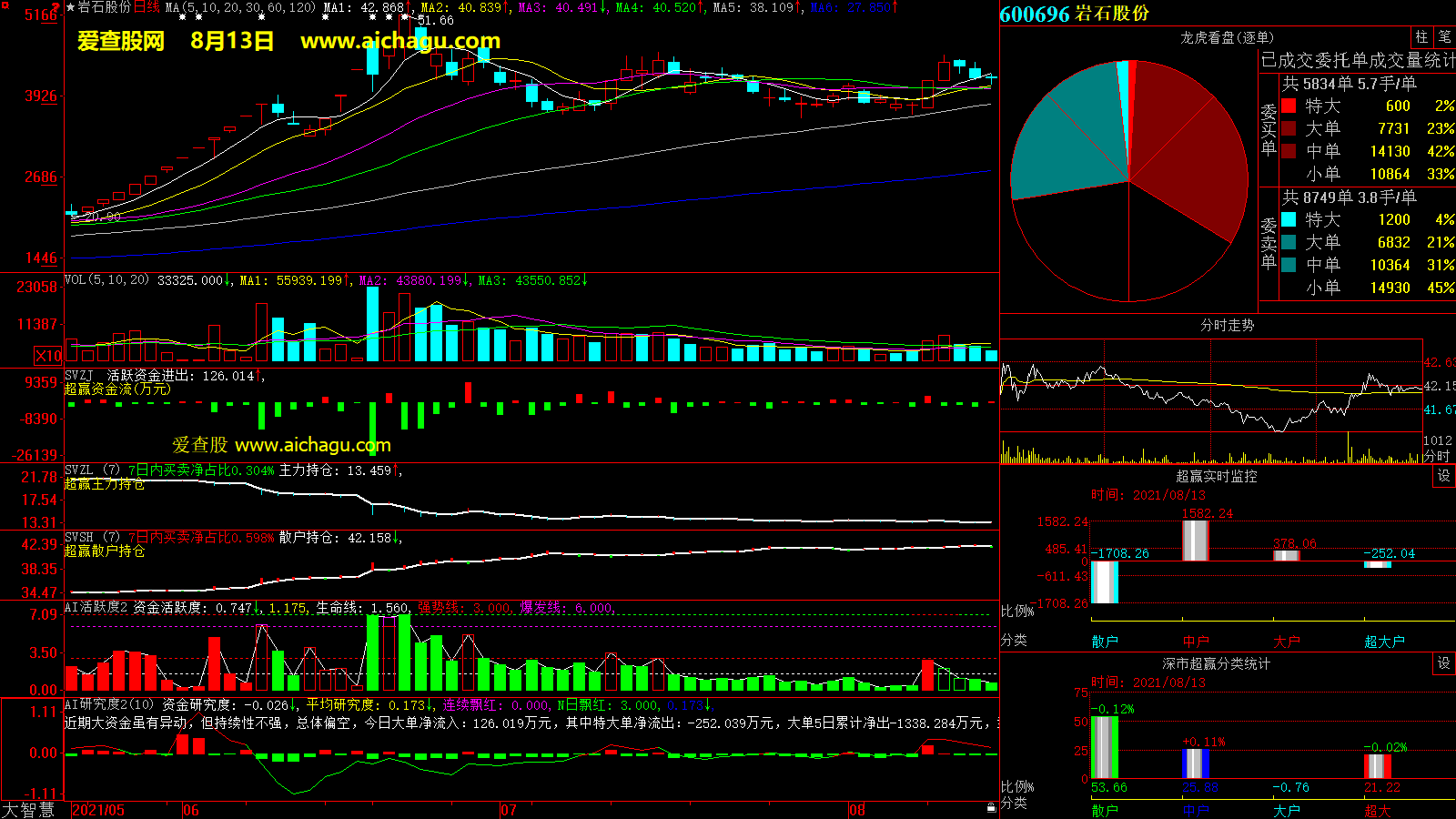Open VOL(5,10,20) indicator parameters
The height and width of the screenshot is (819, 1456).
click(x=106, y=280)
